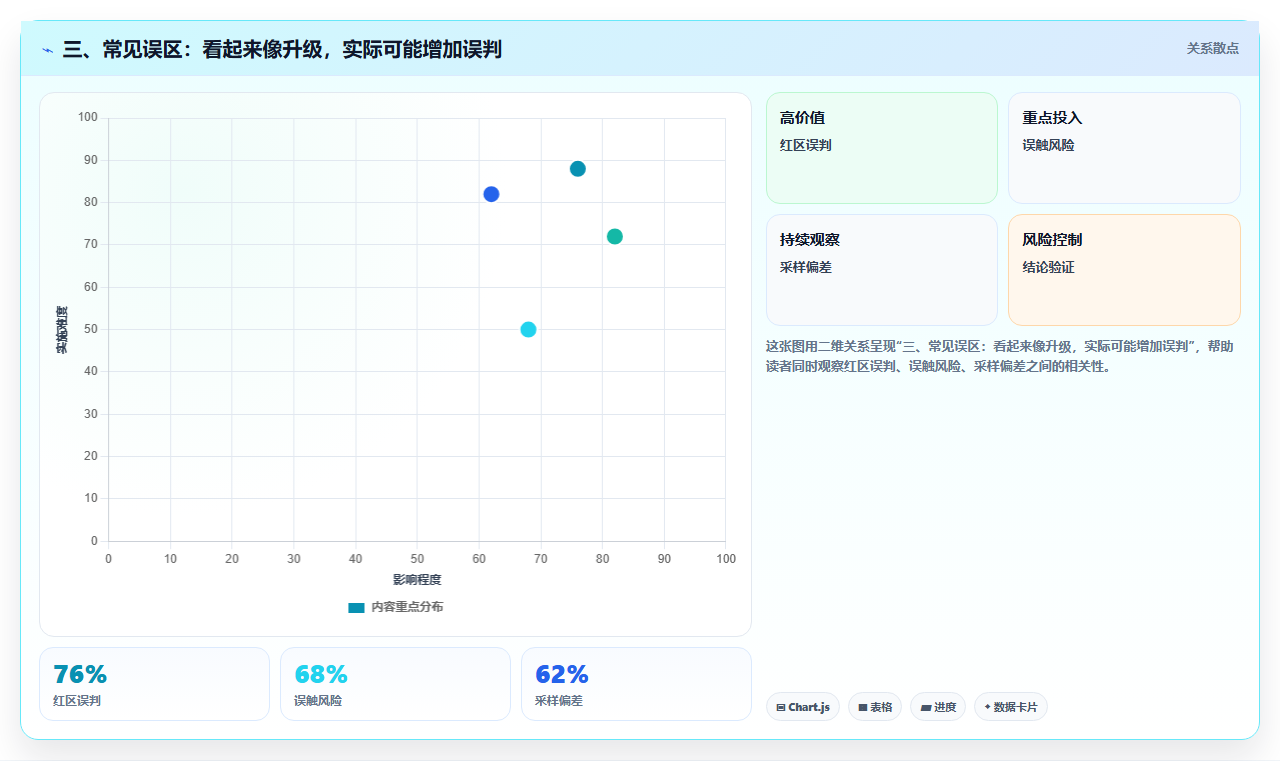Viewport: 1280px width, 761px height.
Task: Click the sparkle icon in 数据卡片 tag
Action: [x=987, y=707]
